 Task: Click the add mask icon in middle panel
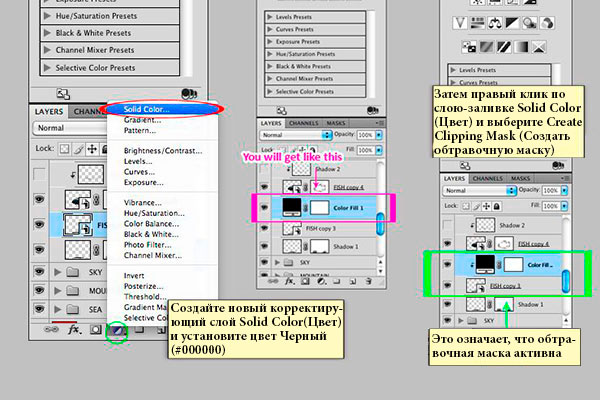[x=305, y=282]
